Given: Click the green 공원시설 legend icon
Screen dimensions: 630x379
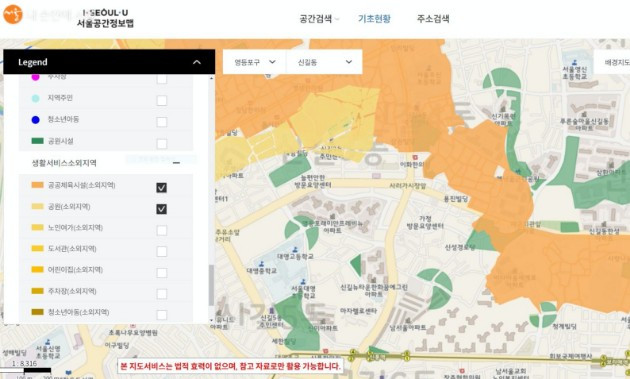Looking at the screenshot, I should [x=37, y=141].
